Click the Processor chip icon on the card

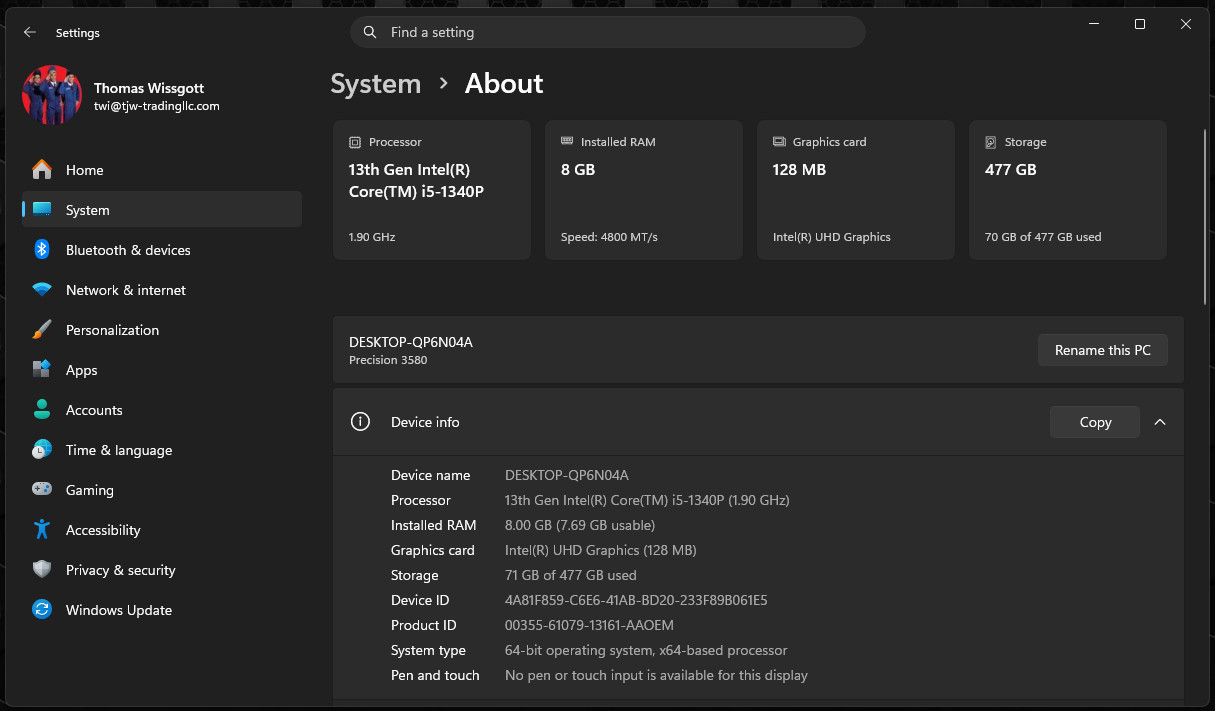[x=355, y=142]
